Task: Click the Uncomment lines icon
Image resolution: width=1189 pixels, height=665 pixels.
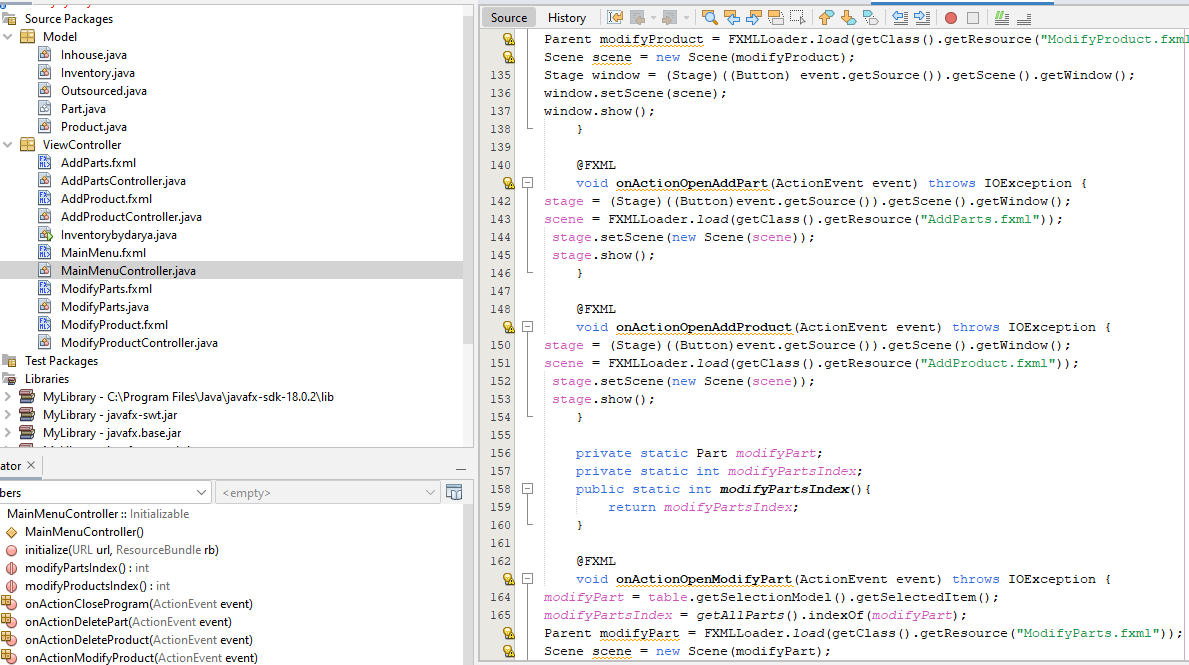Action: tap(1024, 17)
